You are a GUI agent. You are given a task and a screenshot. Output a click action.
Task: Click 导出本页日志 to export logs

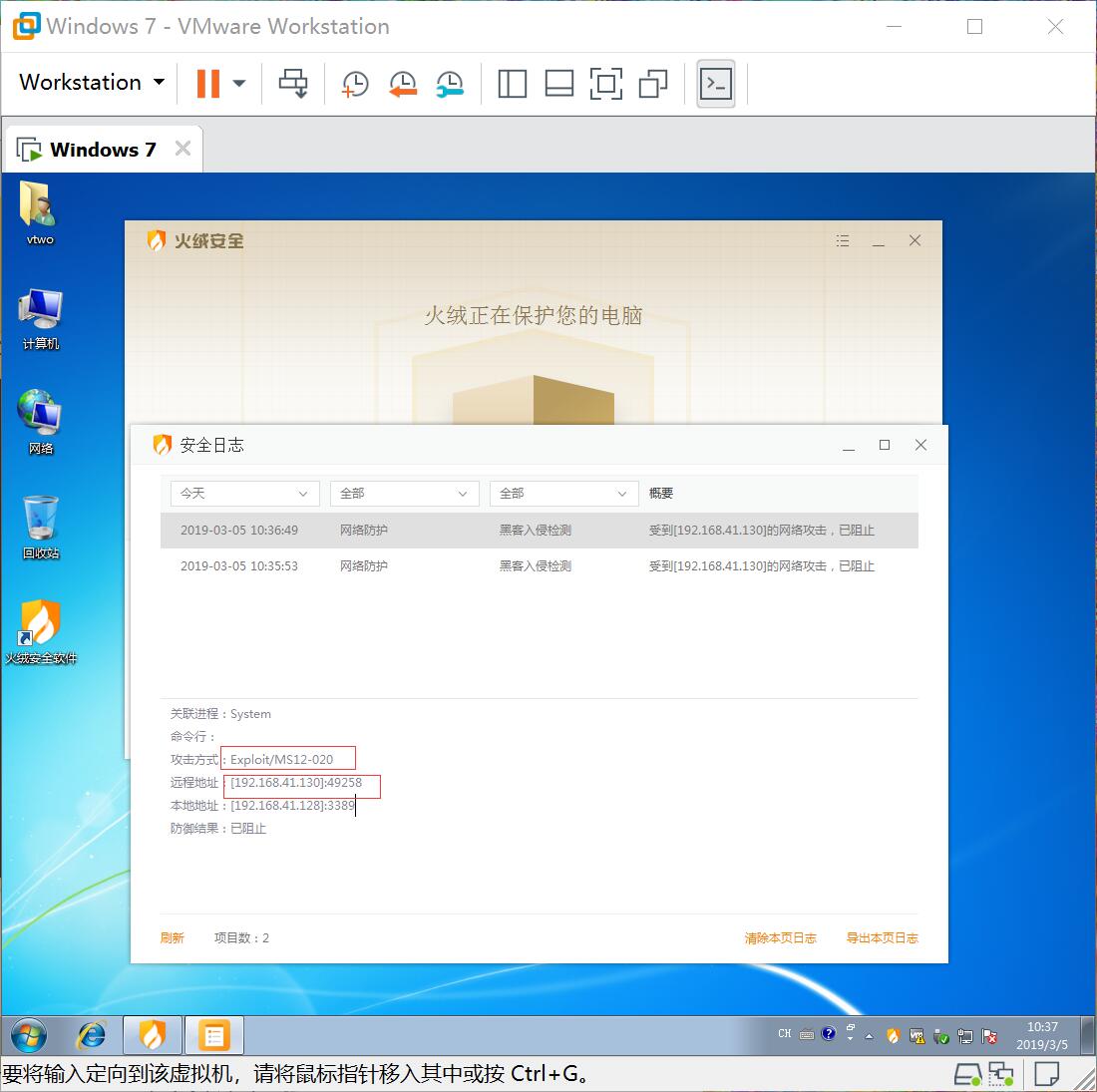tap(882, 938)
